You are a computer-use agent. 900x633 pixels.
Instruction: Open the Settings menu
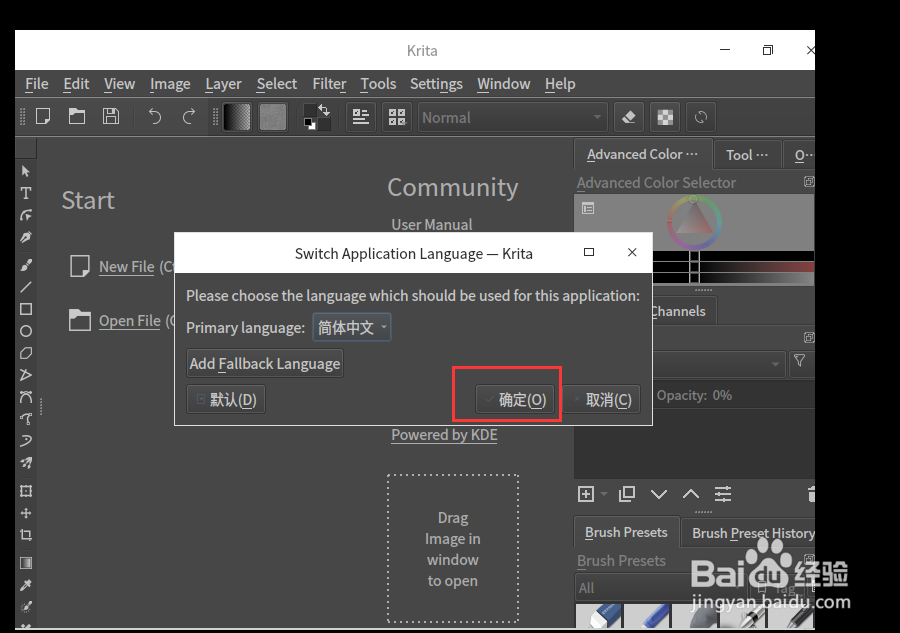[x=436, y=84]
